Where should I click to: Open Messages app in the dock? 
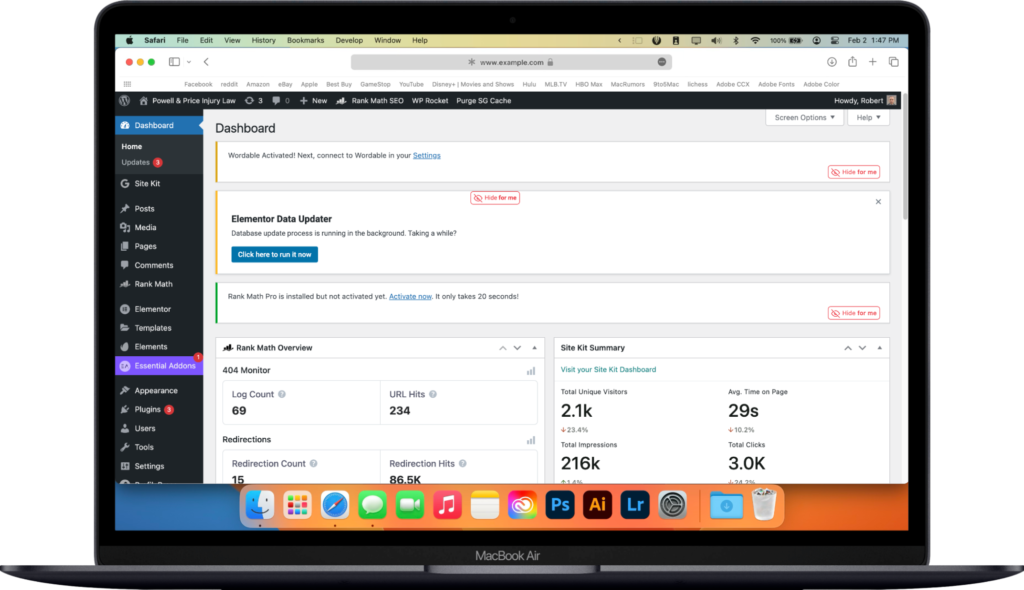pos(372,506)
